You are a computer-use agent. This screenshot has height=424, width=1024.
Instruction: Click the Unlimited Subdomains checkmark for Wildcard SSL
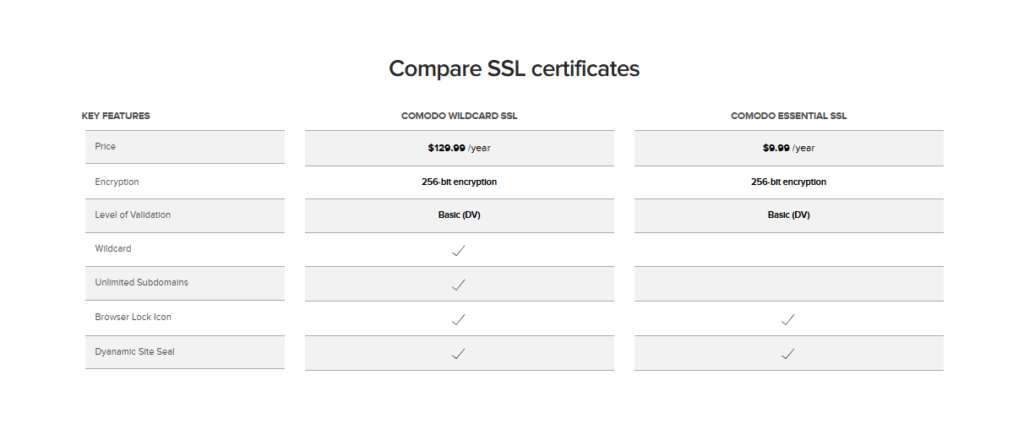tap(458, 285)
